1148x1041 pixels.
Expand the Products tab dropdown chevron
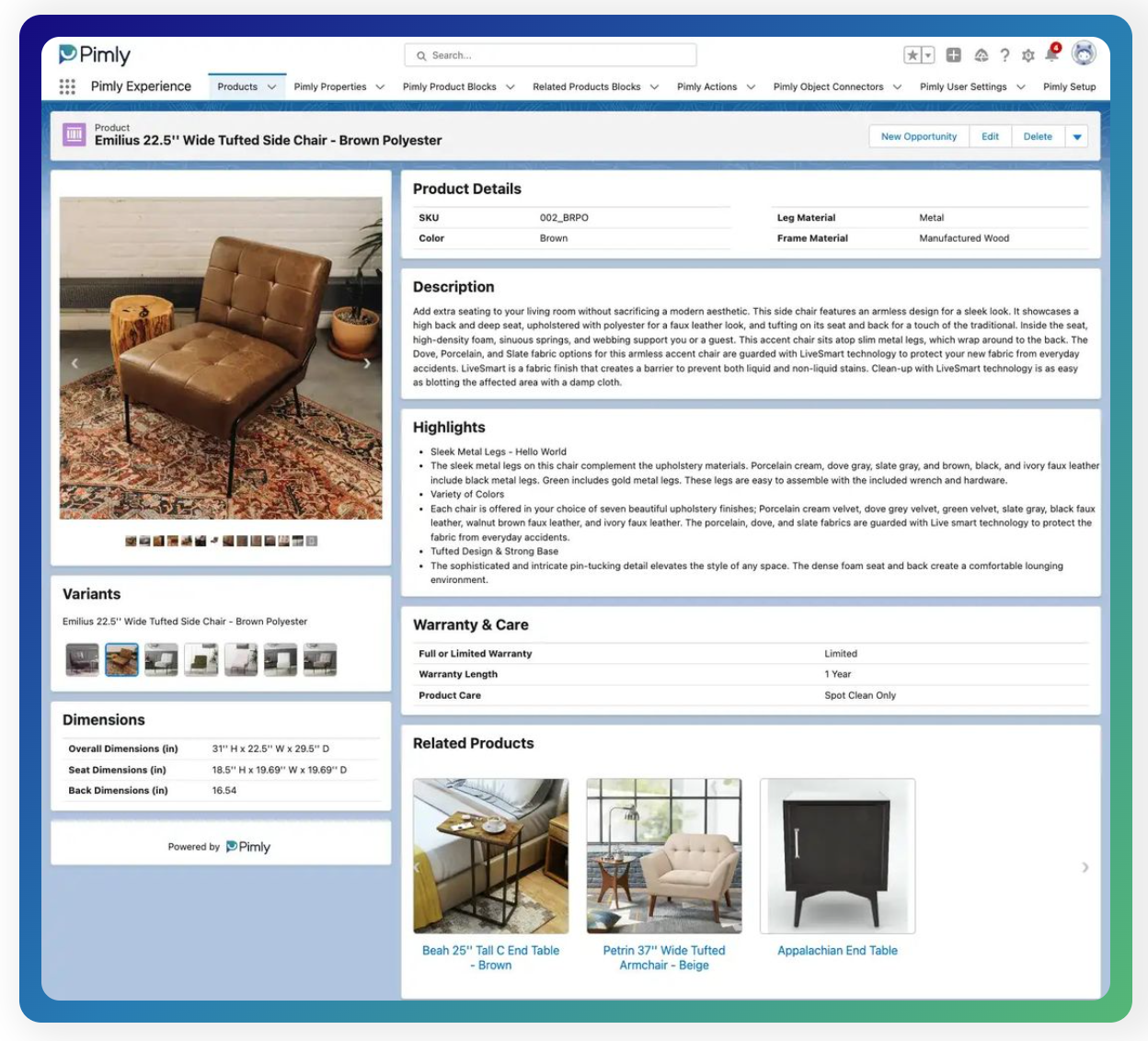coord(271,87)
